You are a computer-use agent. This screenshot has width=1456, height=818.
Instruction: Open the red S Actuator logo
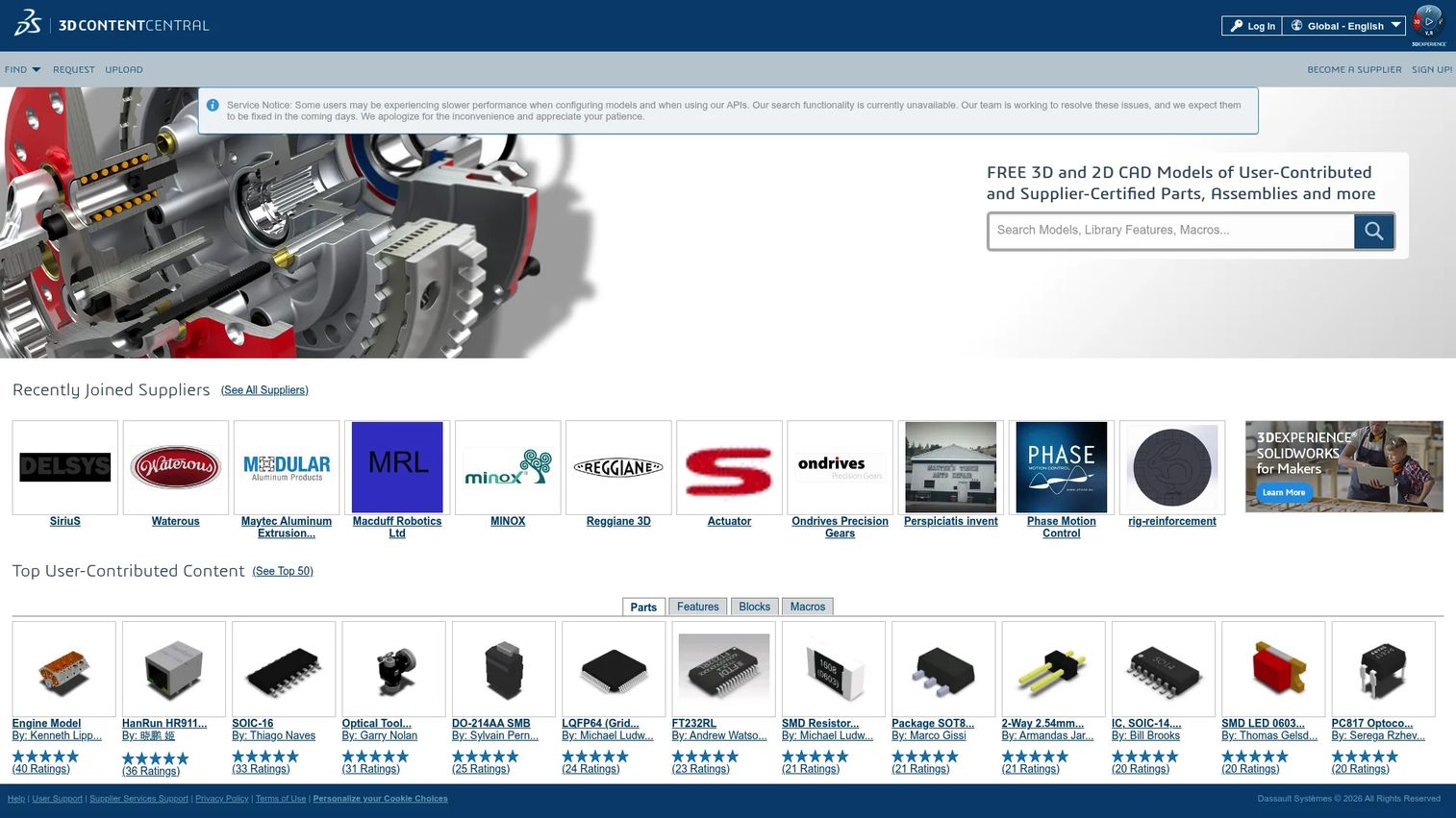(729, 467)
